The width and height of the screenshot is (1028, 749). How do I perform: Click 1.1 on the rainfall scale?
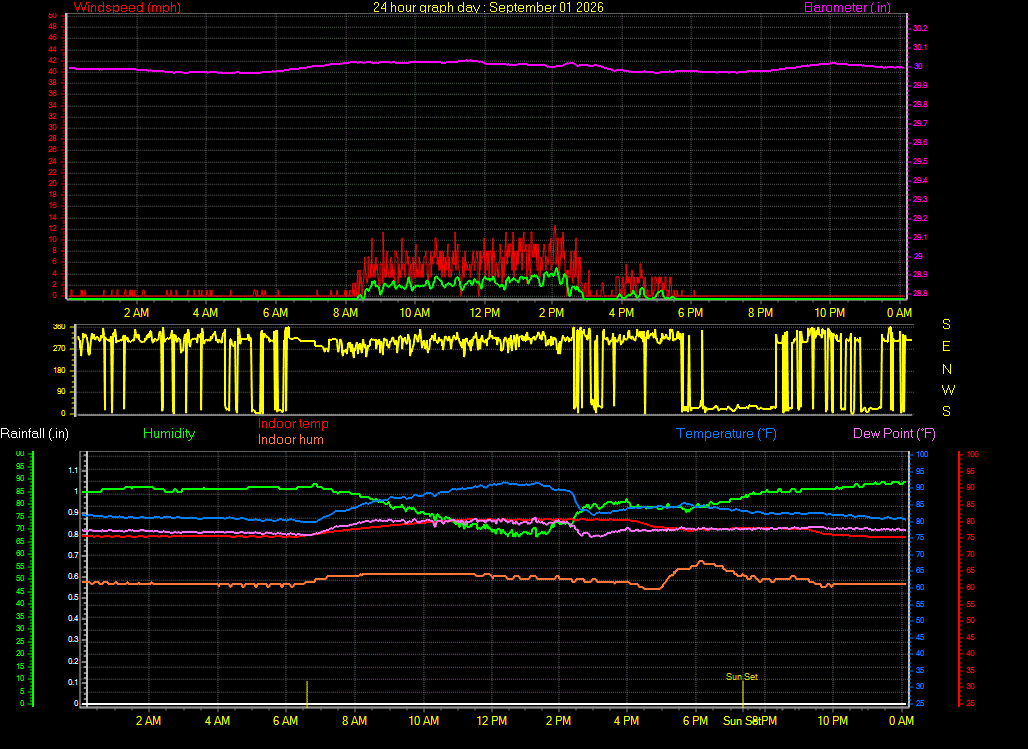73,470
